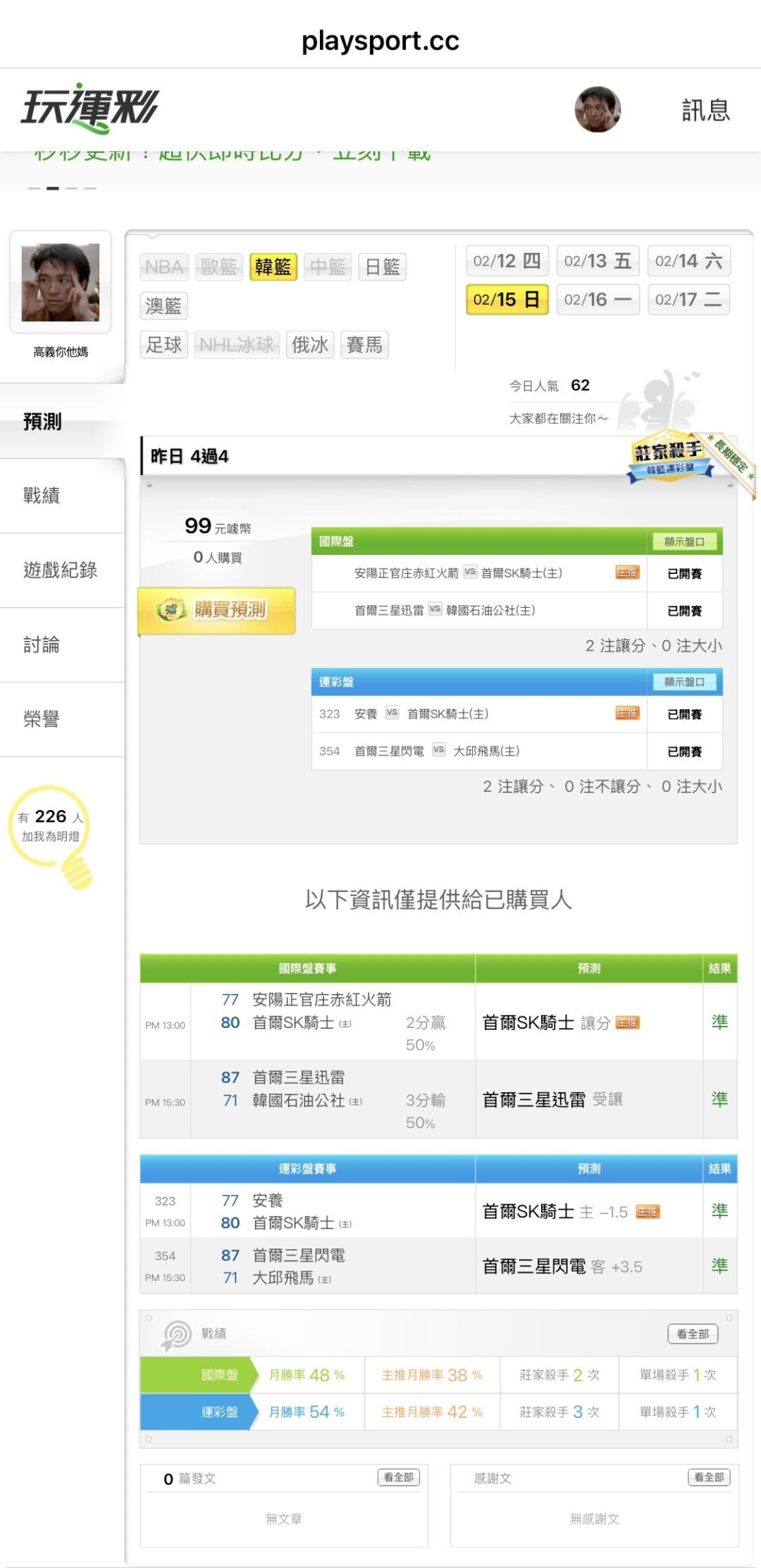Screen dimensions: 761x1568
Task: Toggle 顯示盤口 in 運彩盤 header
Action: (x=684, y=682)
